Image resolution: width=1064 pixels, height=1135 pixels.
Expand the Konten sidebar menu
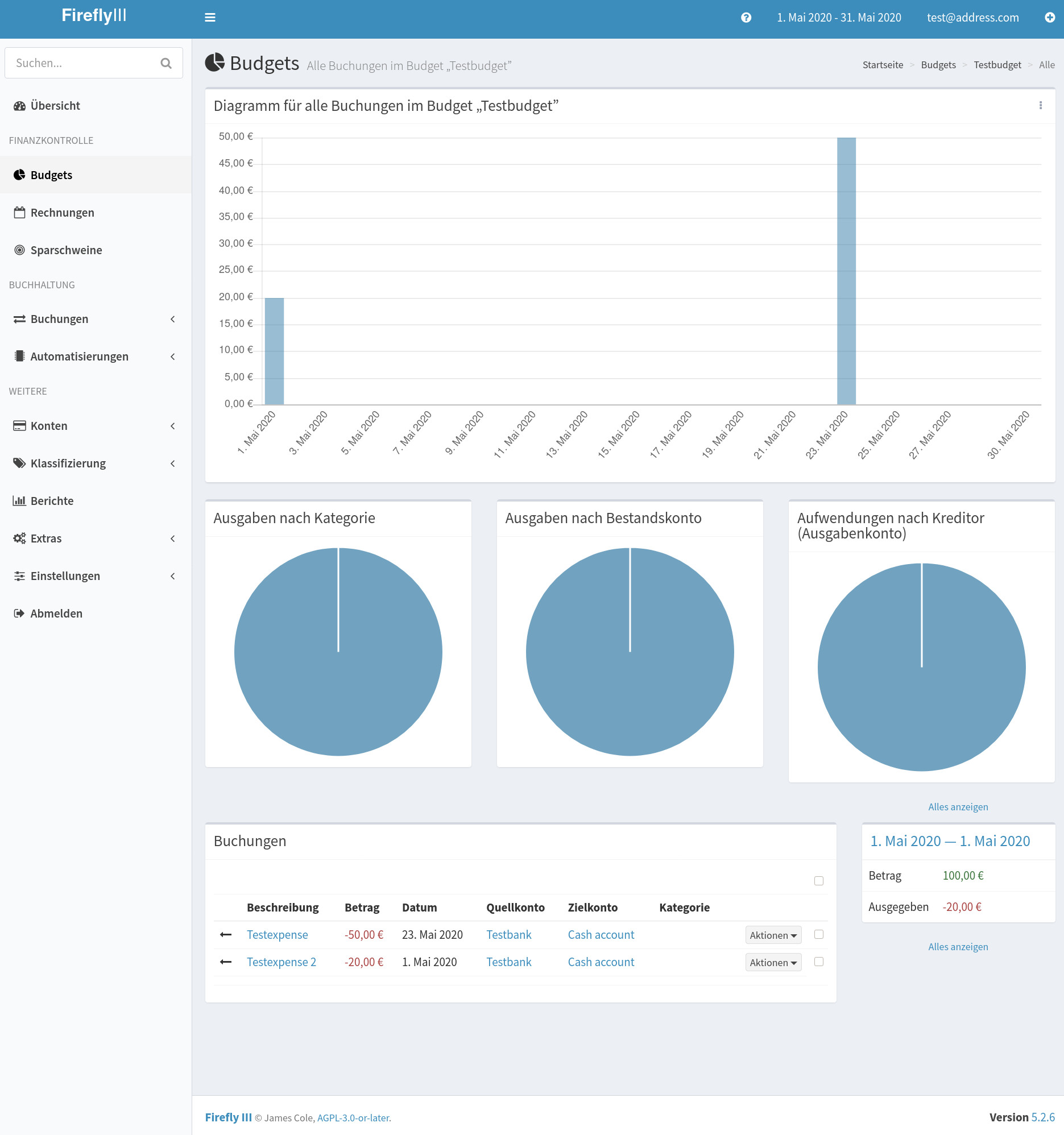(x=48, y=425)
